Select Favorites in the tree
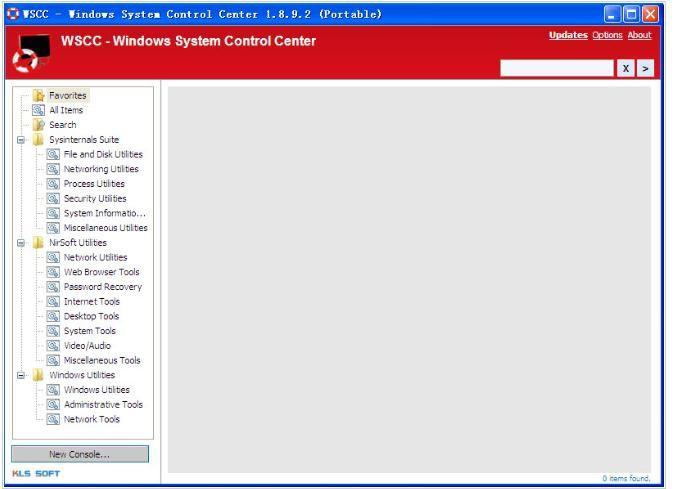The width and height of the screenshot is (681, 489). click(68, 96)
